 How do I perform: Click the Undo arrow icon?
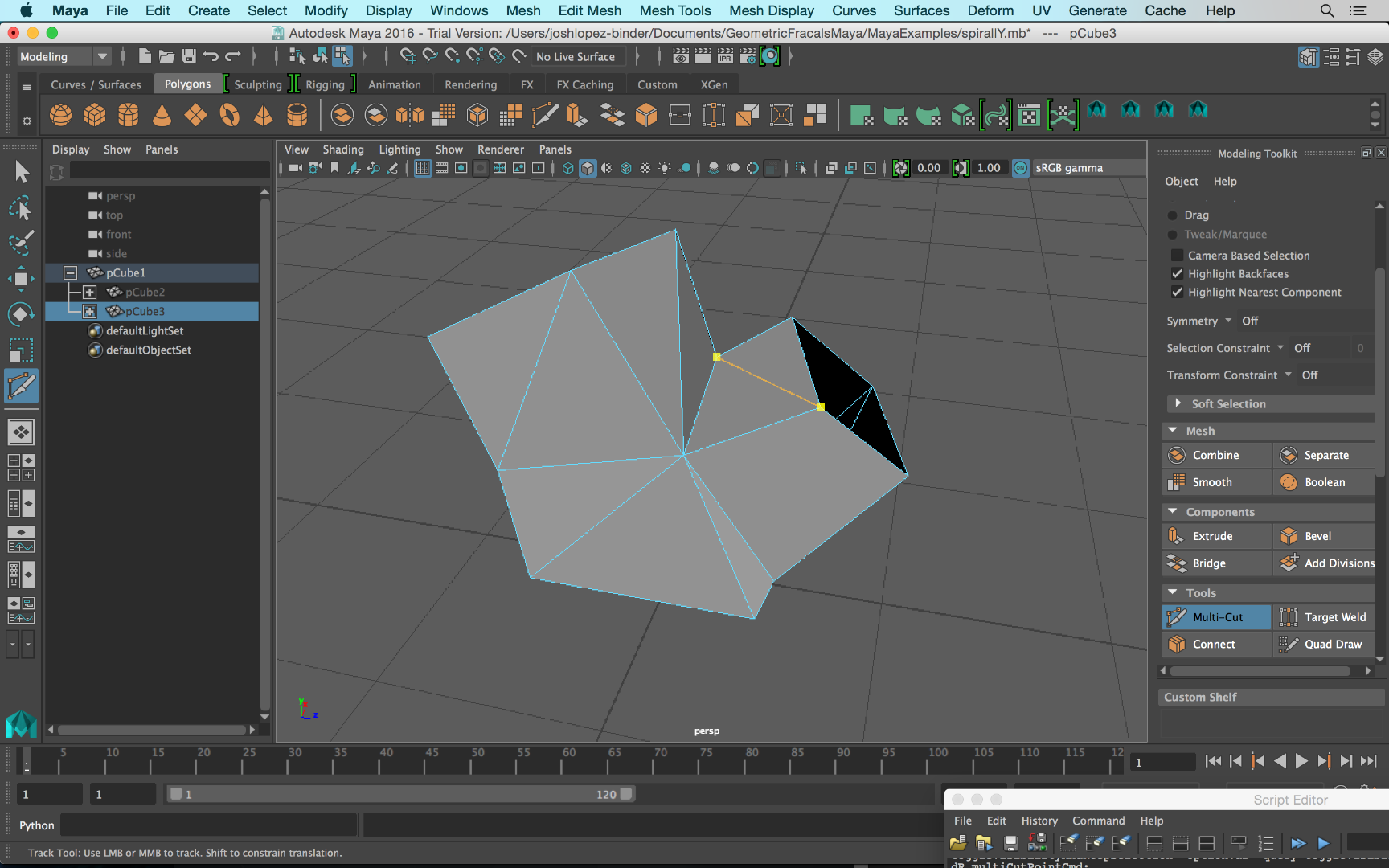click(211, 56)
